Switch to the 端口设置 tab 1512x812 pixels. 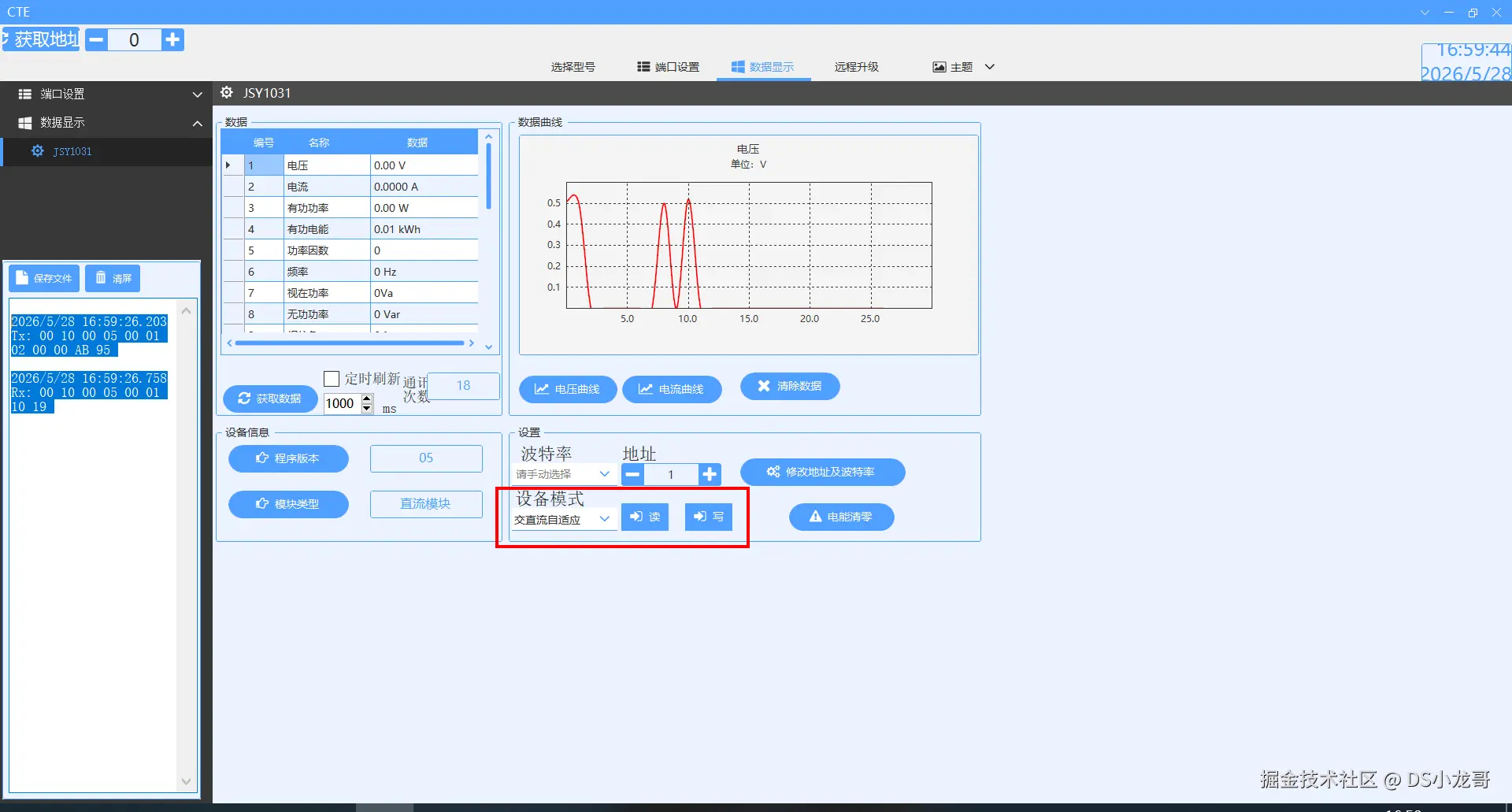(668, 67)
